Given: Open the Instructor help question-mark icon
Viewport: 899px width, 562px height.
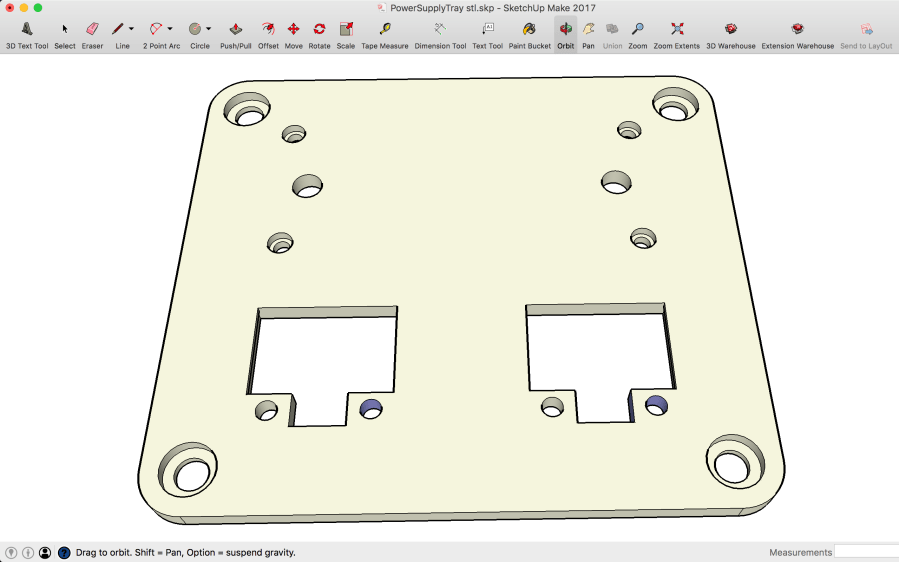Looking at the screenshot, I should 64,552.
